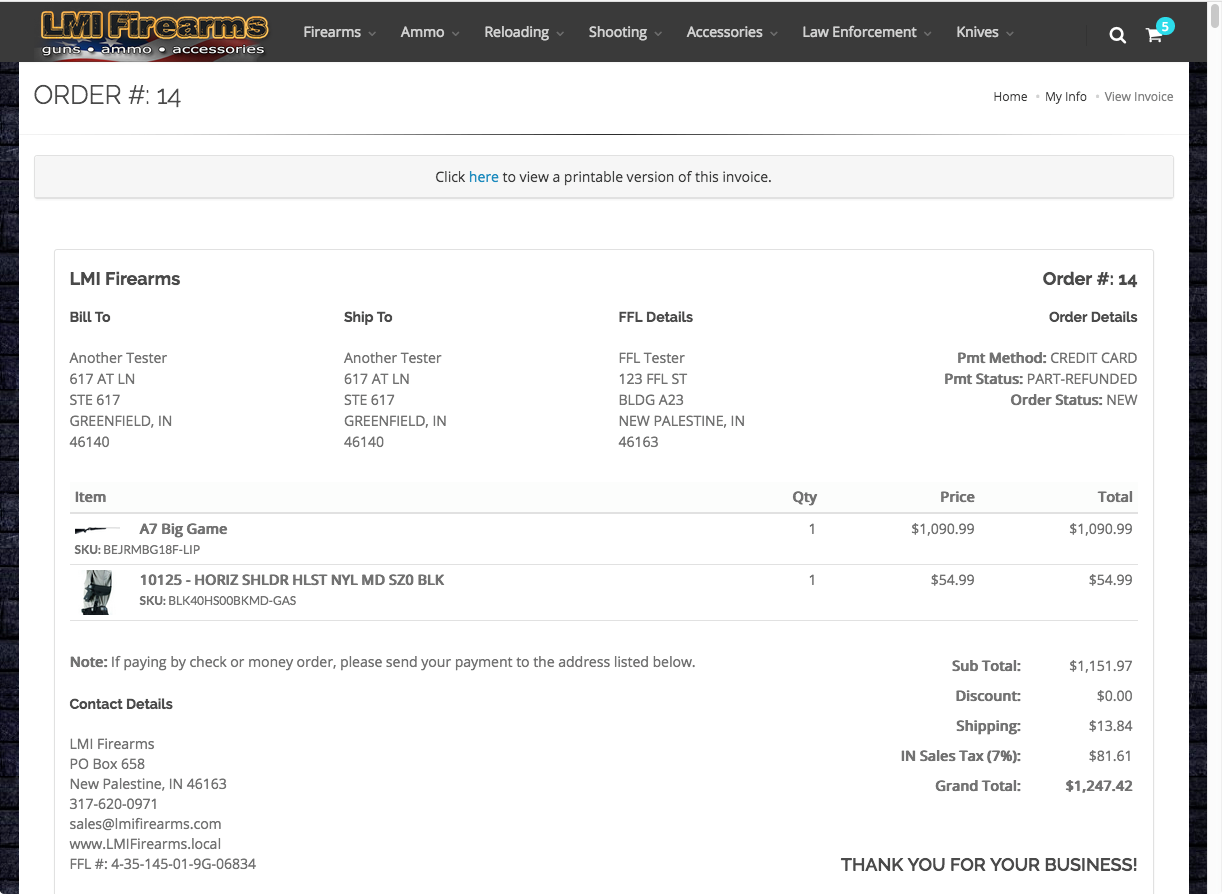Image resolution: width=1222 pixels, height=894 pixels.
Task: Open the search magnifier icon
Action: point(1118,35)
